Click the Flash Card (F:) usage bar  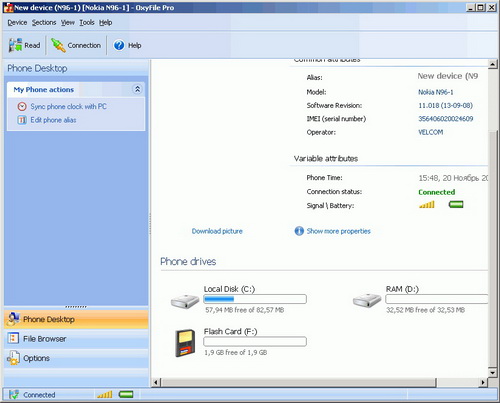coord(255,341)
